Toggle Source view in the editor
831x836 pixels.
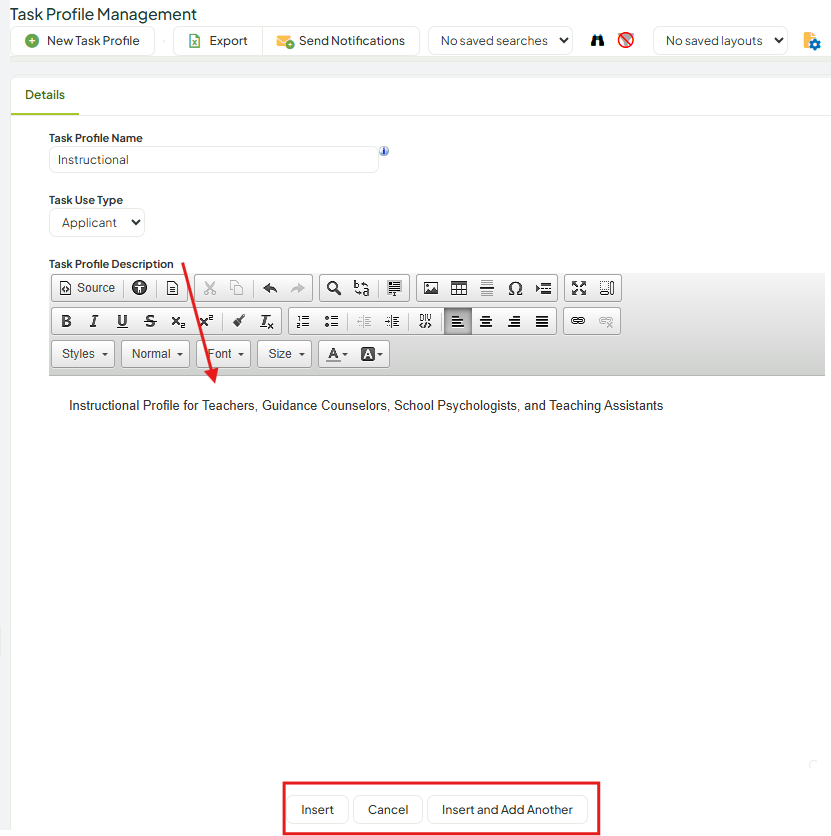click(87, 288)
